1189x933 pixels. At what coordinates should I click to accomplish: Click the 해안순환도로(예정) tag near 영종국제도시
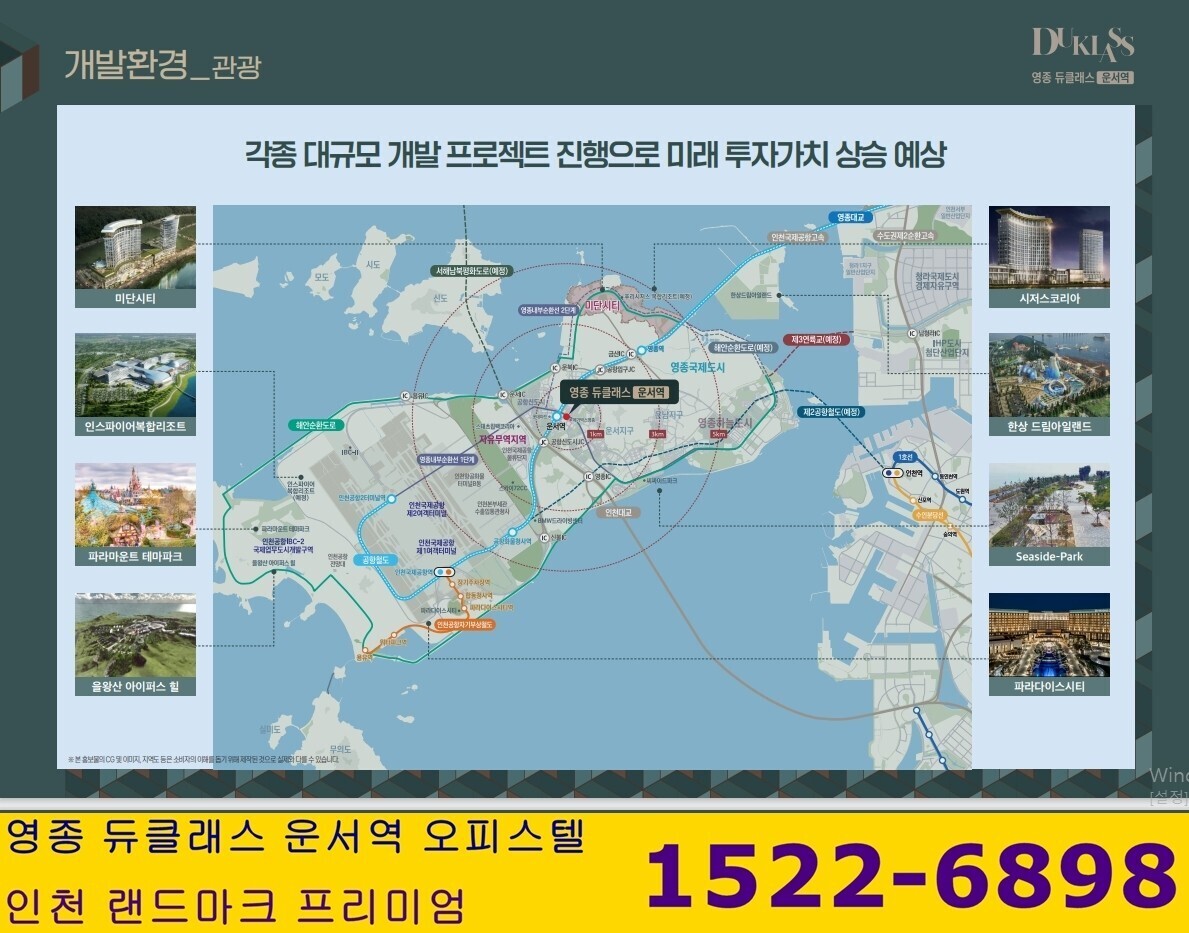point(743,347)
